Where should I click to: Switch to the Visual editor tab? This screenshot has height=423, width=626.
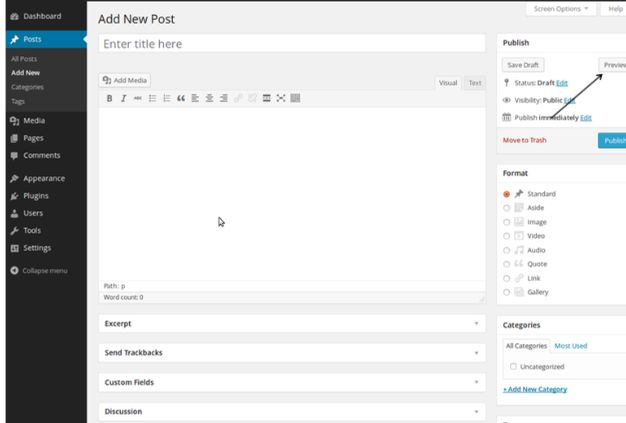[448, 83]
